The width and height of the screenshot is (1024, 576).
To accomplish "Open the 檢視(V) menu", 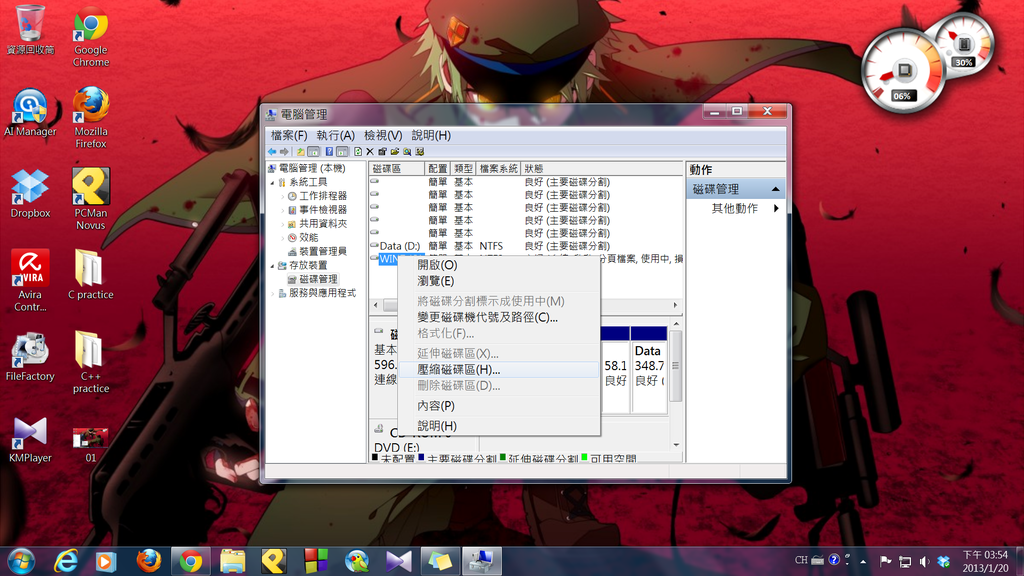I will point(383,135).
